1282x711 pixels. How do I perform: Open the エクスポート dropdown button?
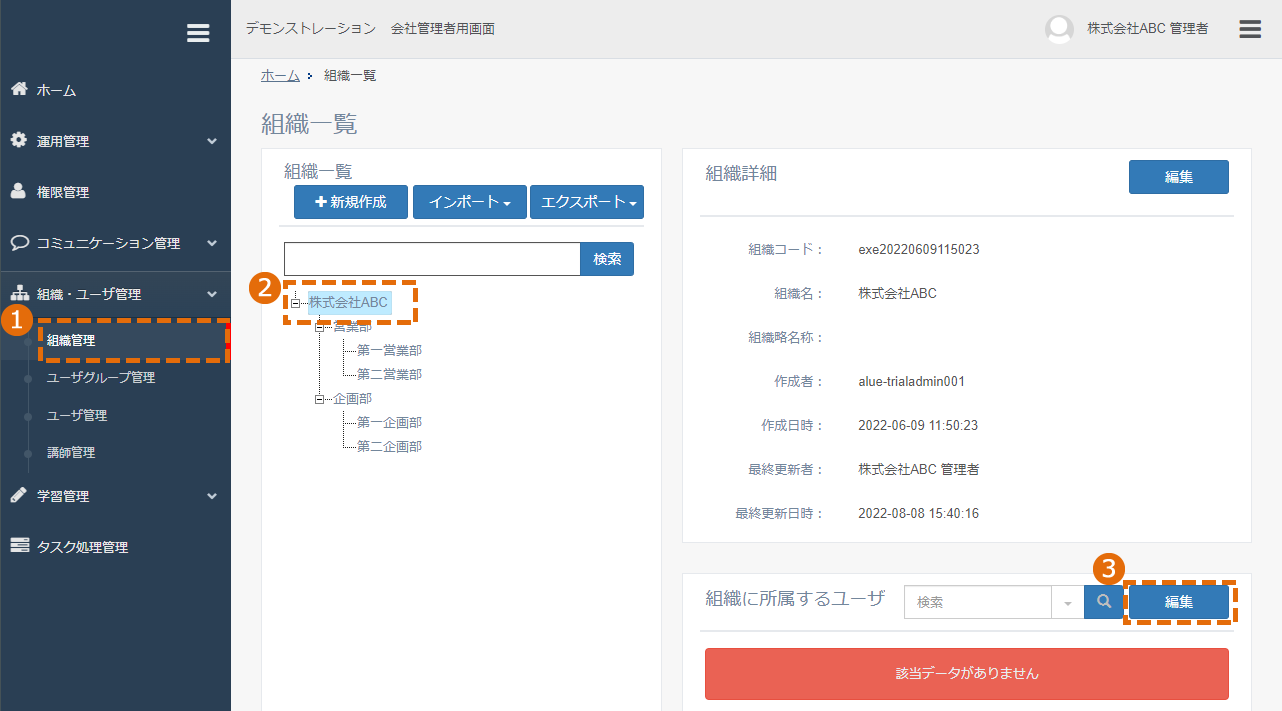click(587, 202)
